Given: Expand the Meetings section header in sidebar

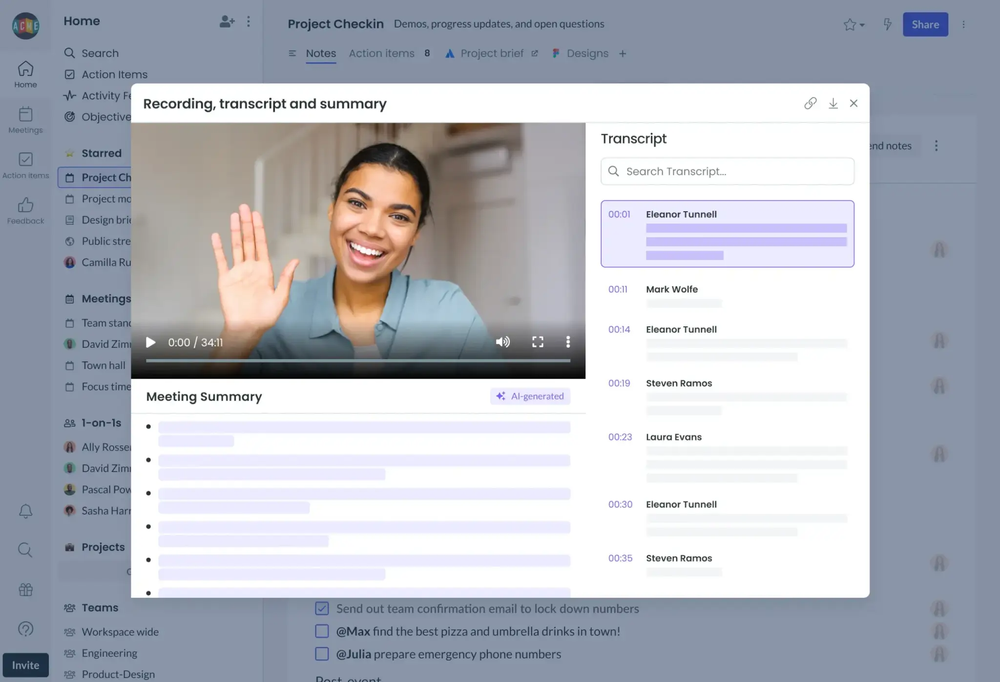Looking at the screenshot, I should point(98,299).
